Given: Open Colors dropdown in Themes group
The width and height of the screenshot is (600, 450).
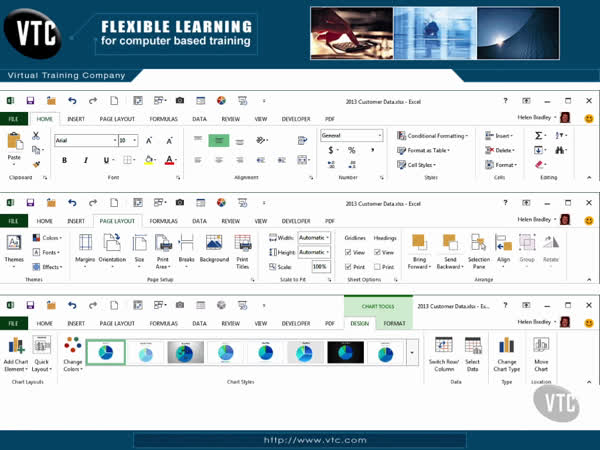Looking at the screenshot, I should [x=47, y=238].
